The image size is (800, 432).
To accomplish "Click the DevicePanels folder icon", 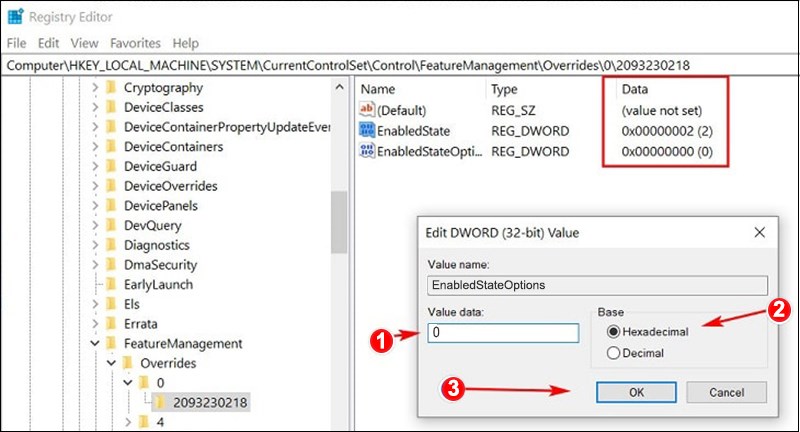I will (x=111, y=206).
